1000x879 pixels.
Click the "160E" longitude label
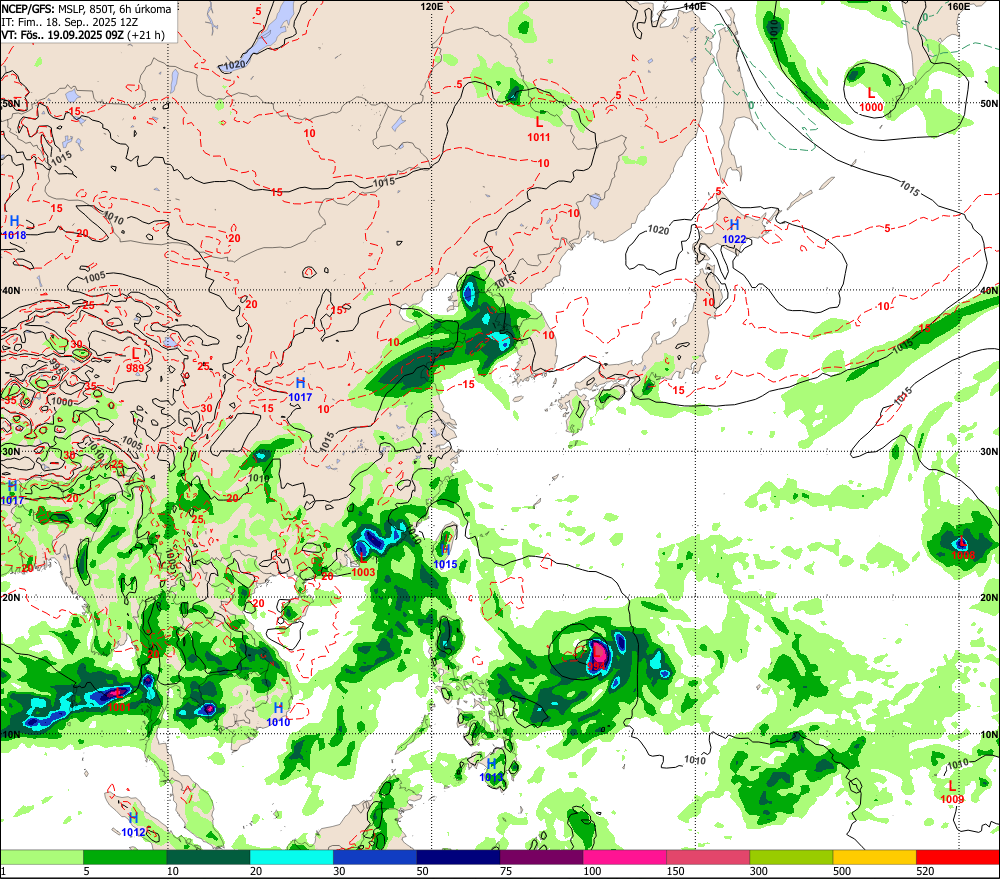click(x=958, y=6)
